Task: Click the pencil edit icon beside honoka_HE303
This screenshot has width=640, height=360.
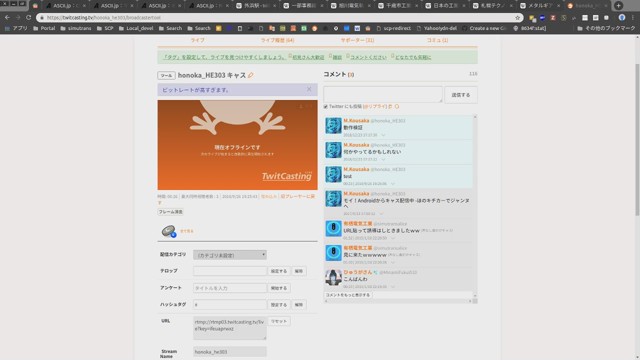Action: pos(251,75)
